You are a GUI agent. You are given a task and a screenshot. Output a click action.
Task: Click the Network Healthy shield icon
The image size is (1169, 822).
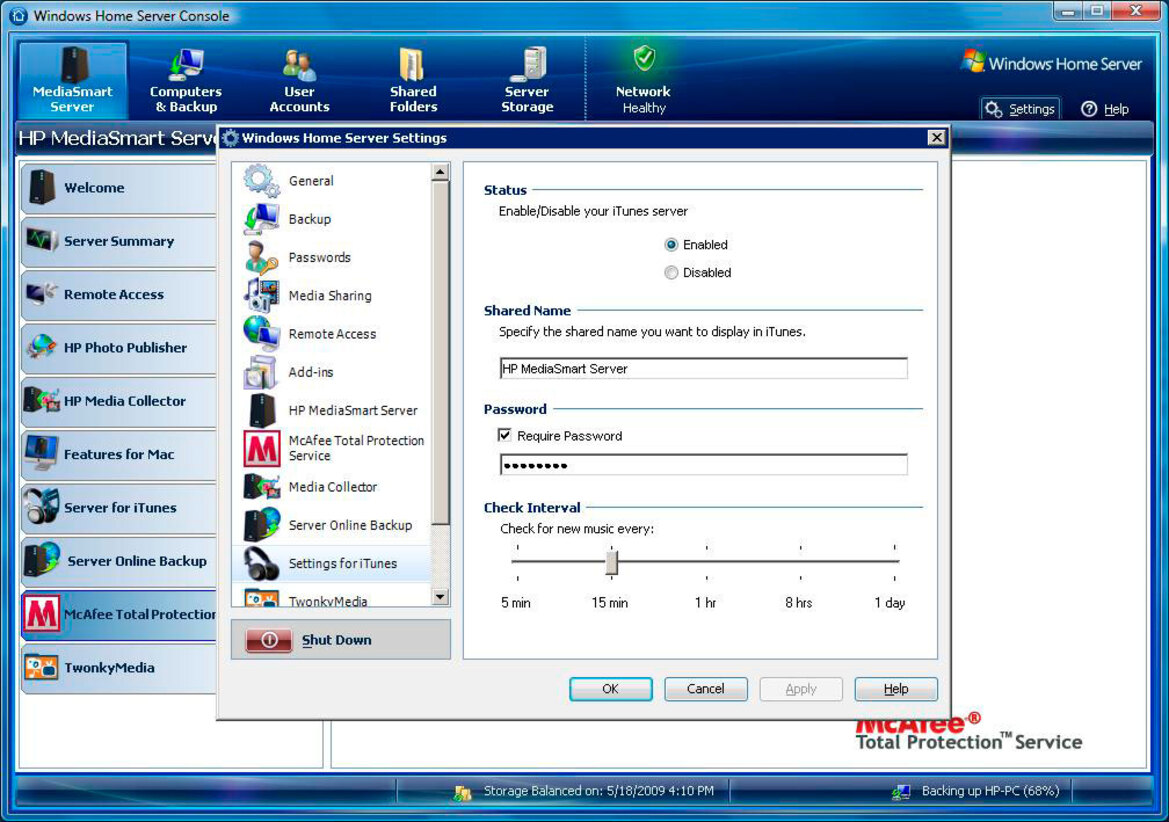tap(644, 58)
